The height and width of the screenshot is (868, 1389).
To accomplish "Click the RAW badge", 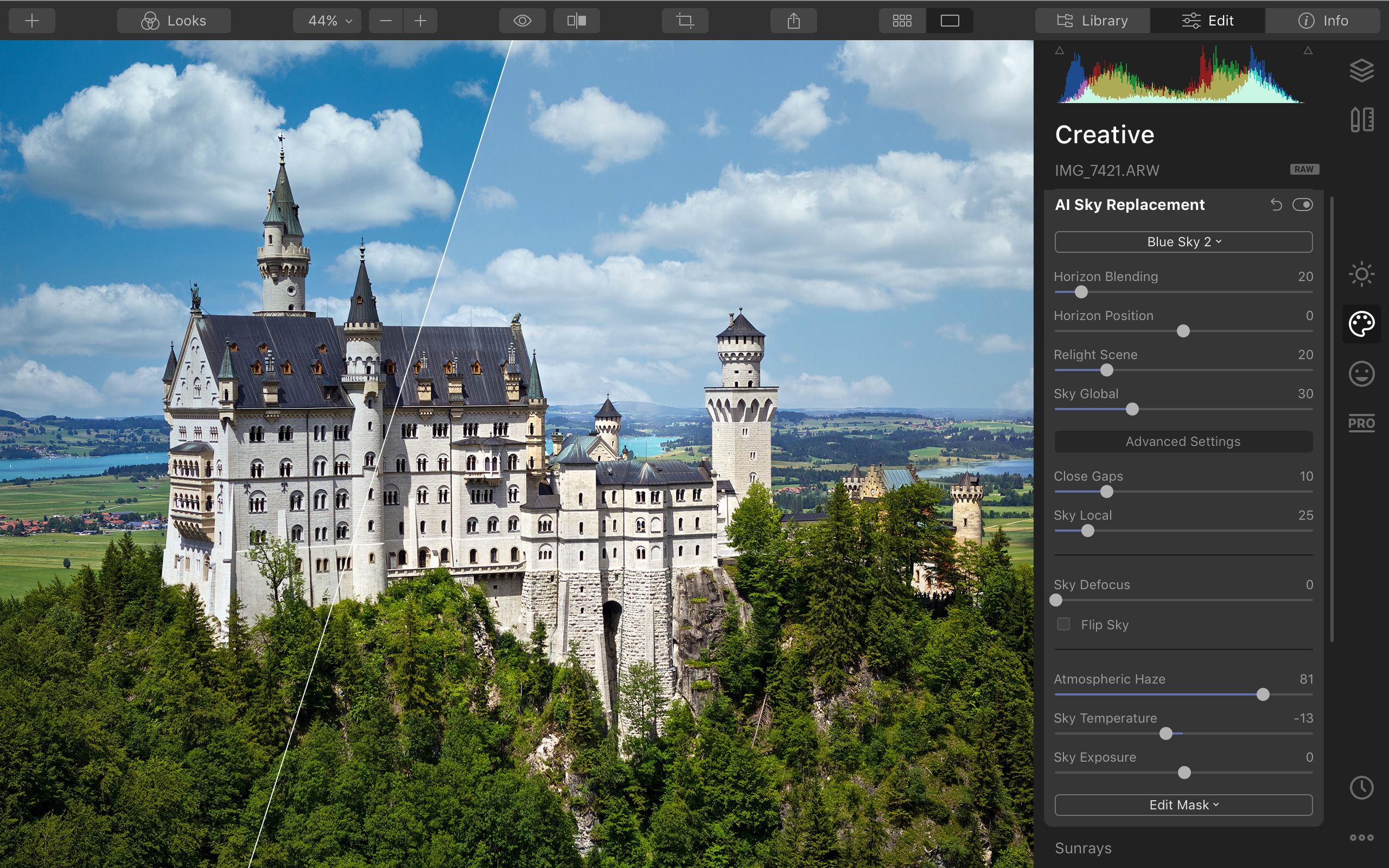I will click(x=1304, y=169).
